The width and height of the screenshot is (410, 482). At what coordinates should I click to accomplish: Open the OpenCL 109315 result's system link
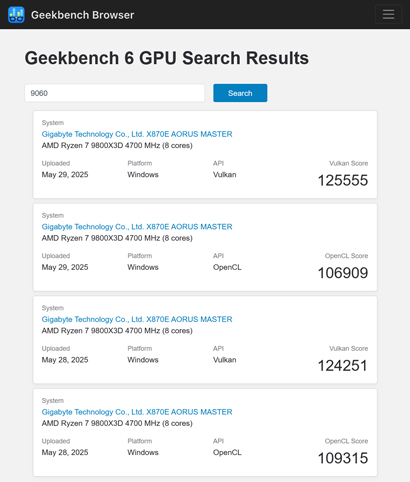tap(137, 412)
